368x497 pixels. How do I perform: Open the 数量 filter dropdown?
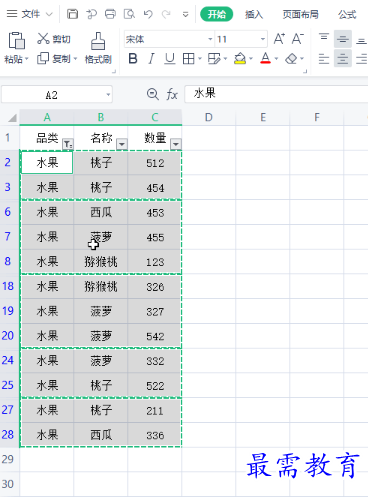click(176, 144)
